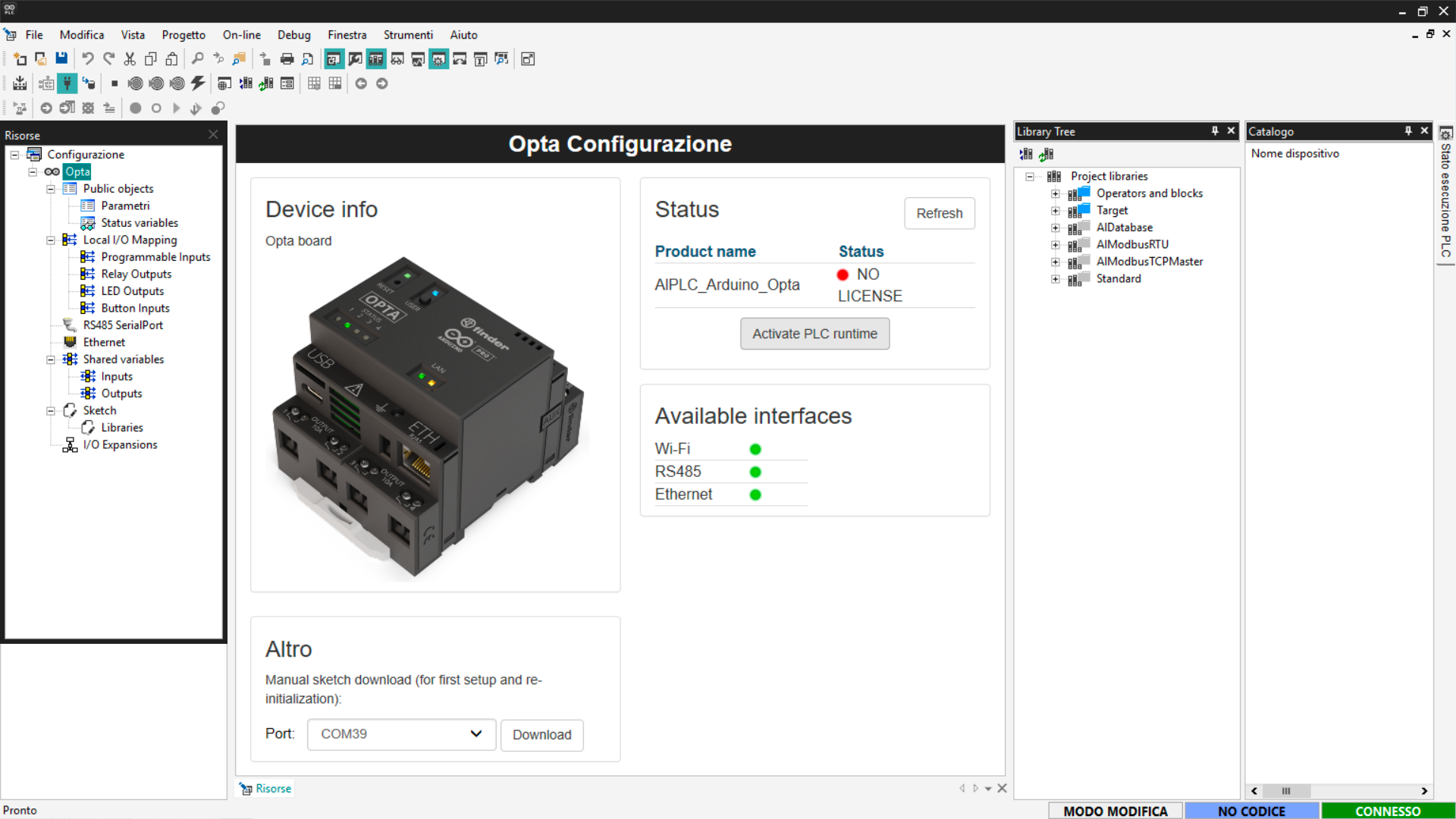This screenshot has height=819, width=1456.
Task: Collapse the Local I/O Mapping node
Action: (x=51, y=240)
